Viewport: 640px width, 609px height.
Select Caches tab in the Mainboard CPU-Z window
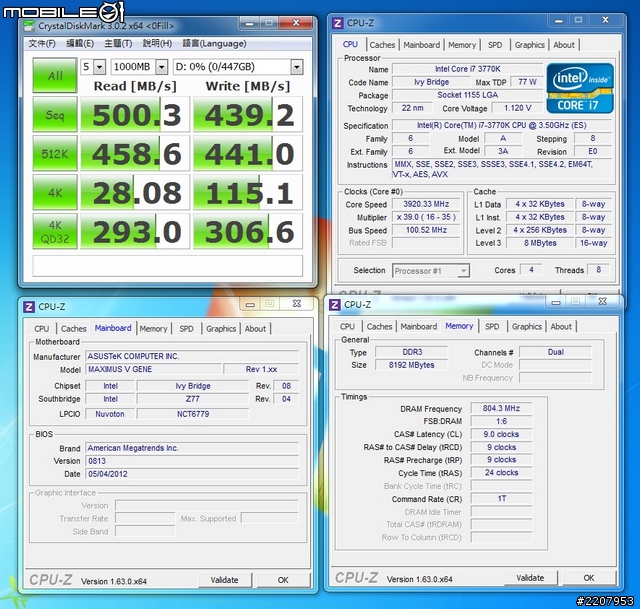(x=73, y=329)
